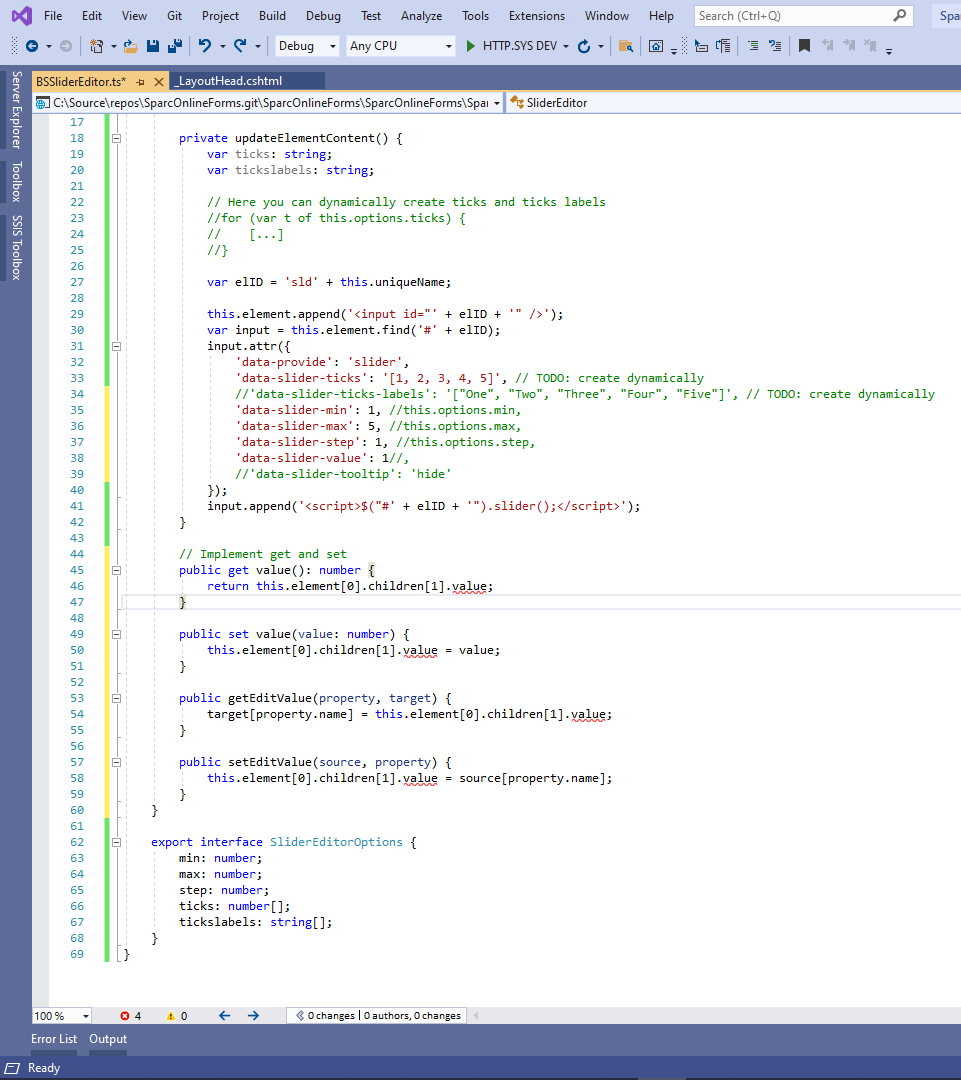
Task: Open the file path navigation dropdown
Action: [x=497, y=103]
